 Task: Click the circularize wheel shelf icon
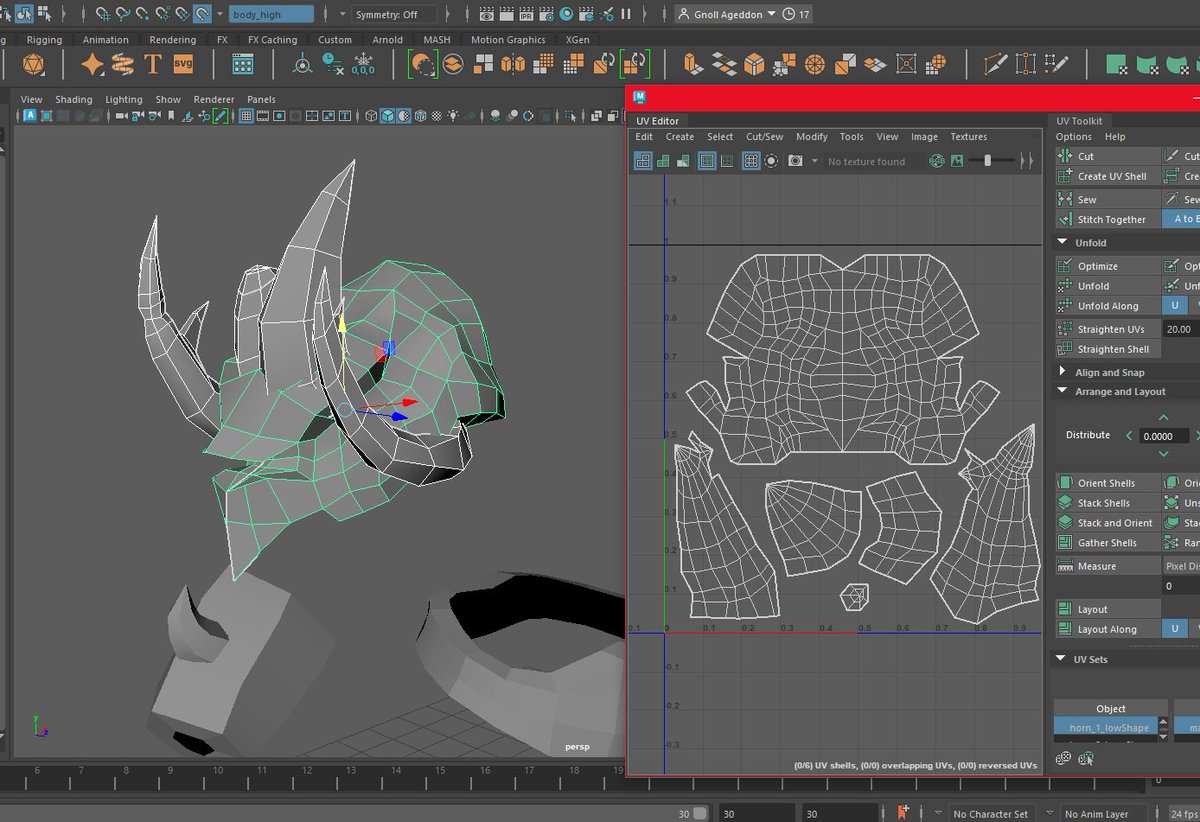[x=814, y=65]
